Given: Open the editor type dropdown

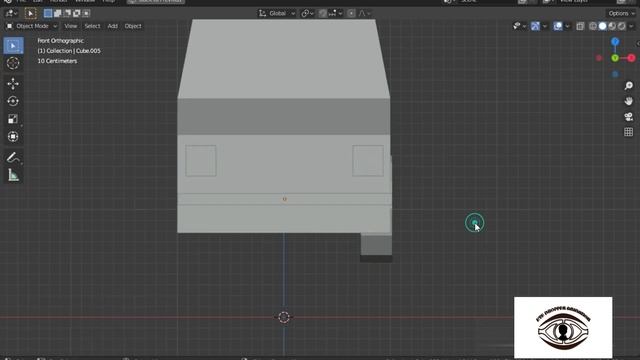Looking at the screenshot, I should pos(11,13).
